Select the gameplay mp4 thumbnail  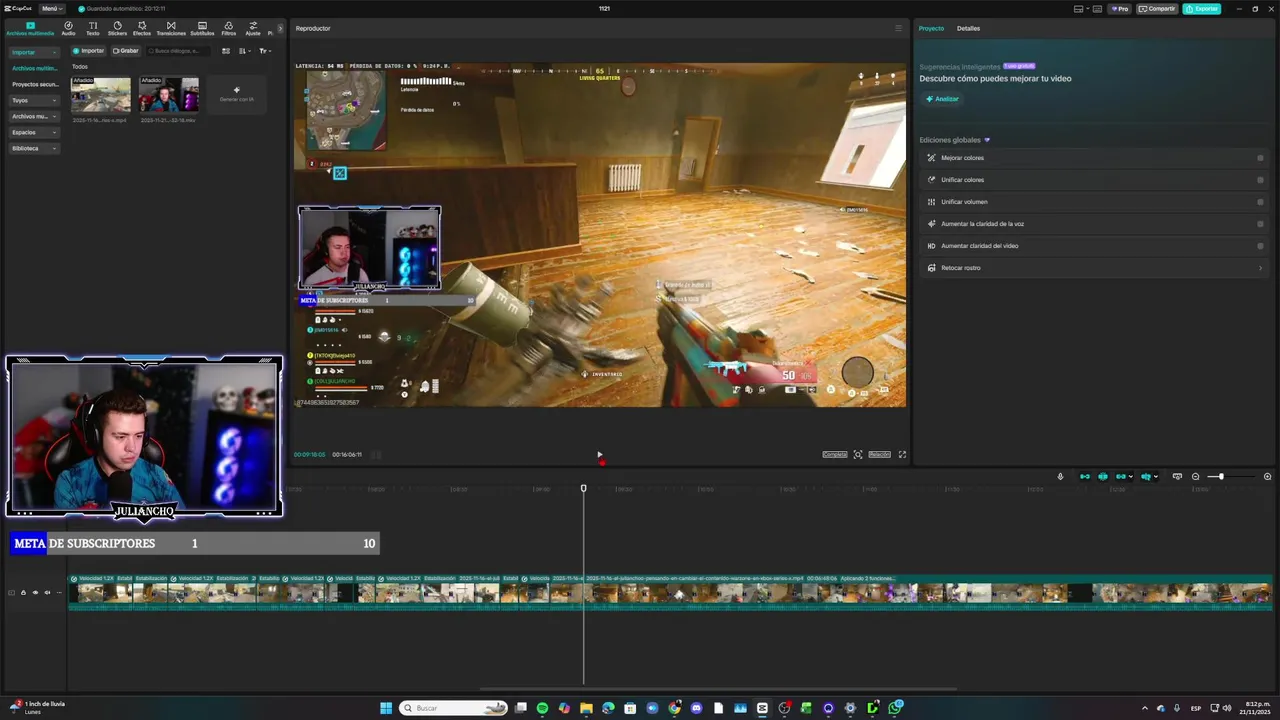(x=101, y=95)
